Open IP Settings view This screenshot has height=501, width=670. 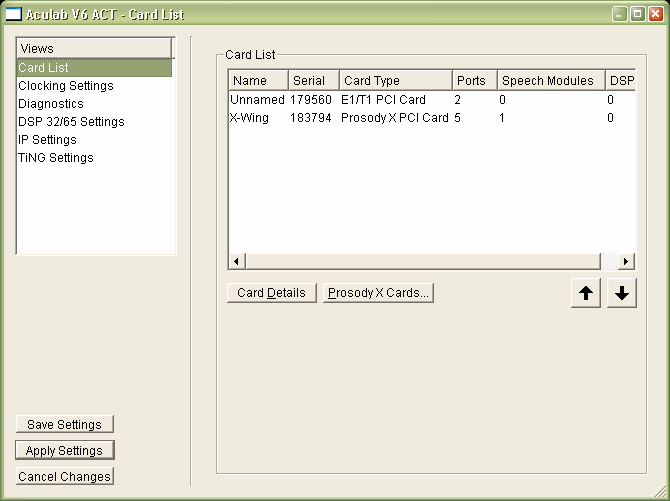pos(47,140)
